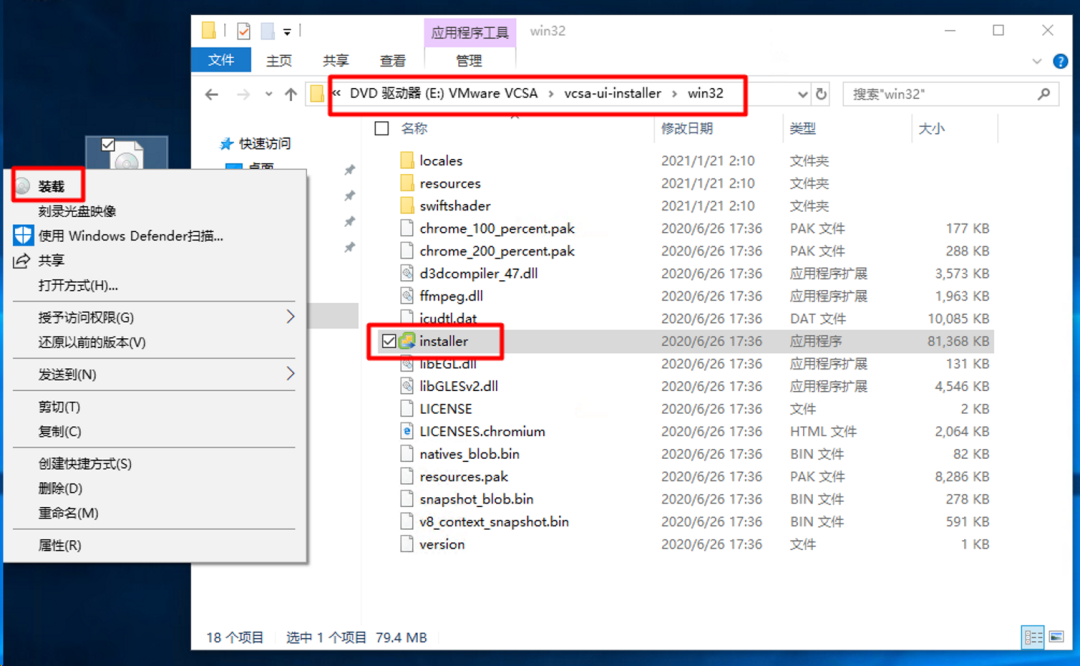Image resolution: width=1080 pixels, height=666 pixels.
Task: Click the Forward navigation arrow
Action: [243, 94]
